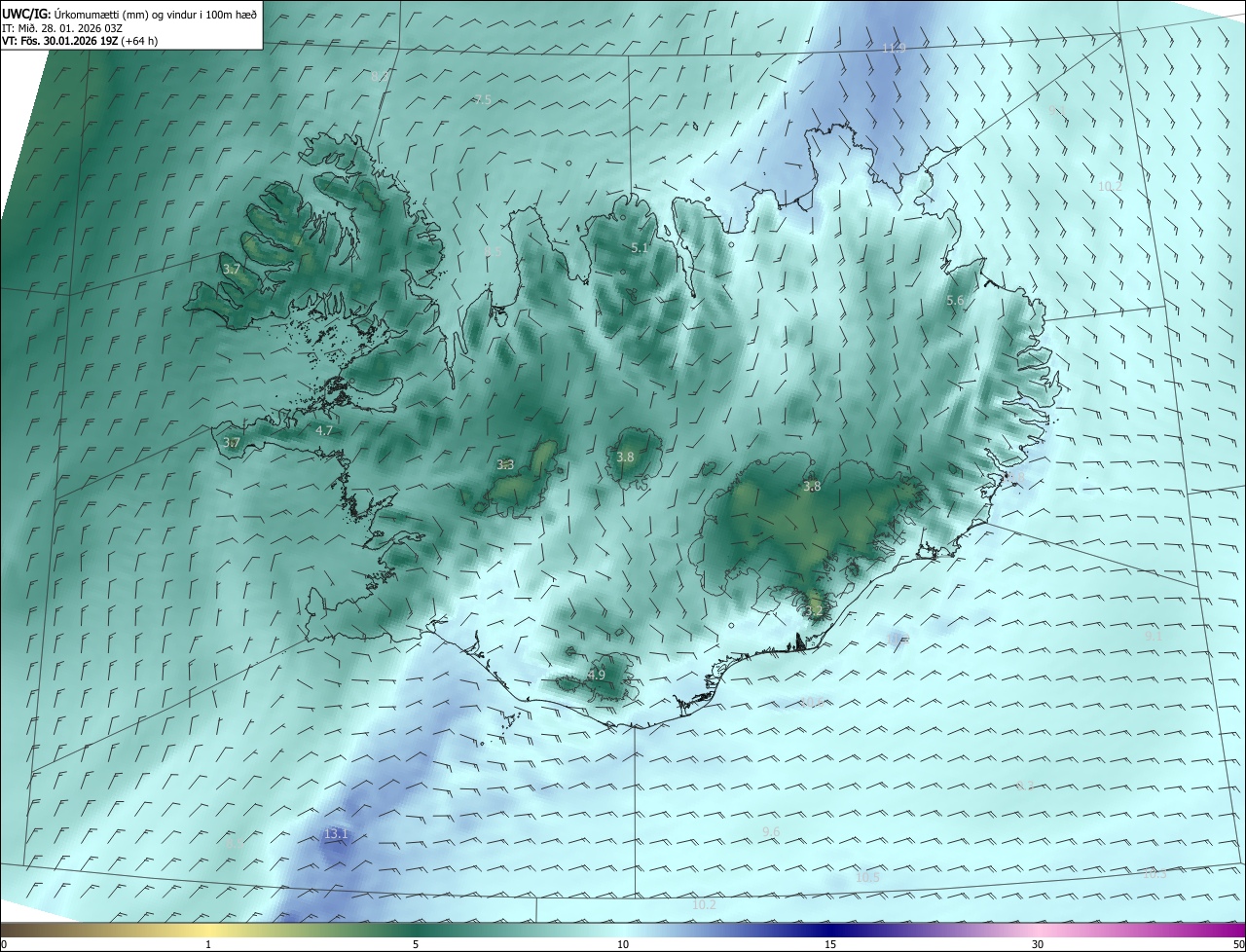
Task: Click the initial time line 'IT: Mið. 28. 01. 2026 03Z'
Action: point(62,28)
